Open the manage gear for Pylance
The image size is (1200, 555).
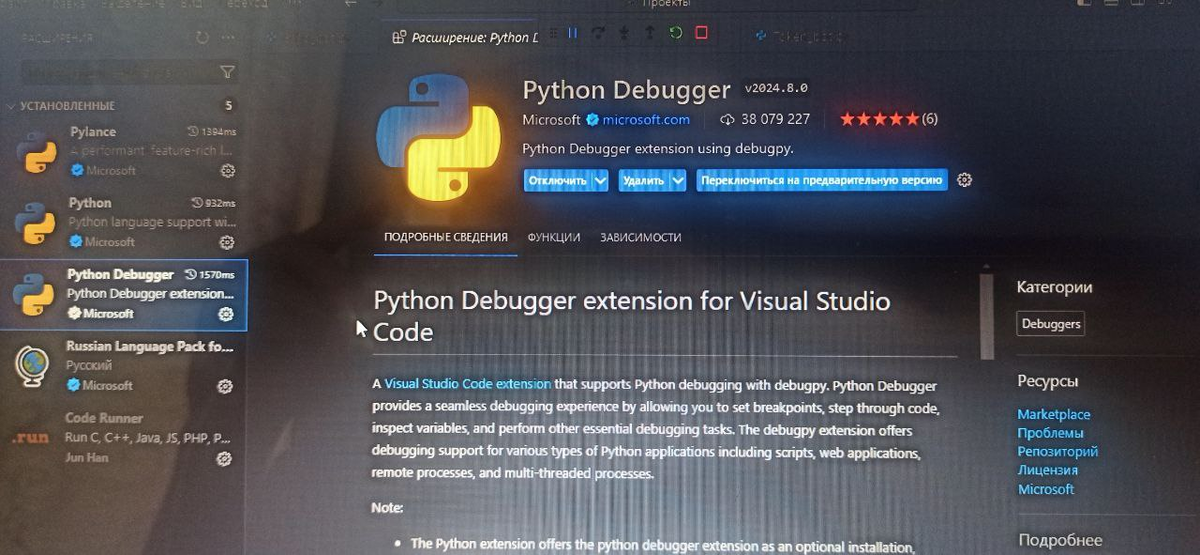pyautogui.click(x=227, y=170)
